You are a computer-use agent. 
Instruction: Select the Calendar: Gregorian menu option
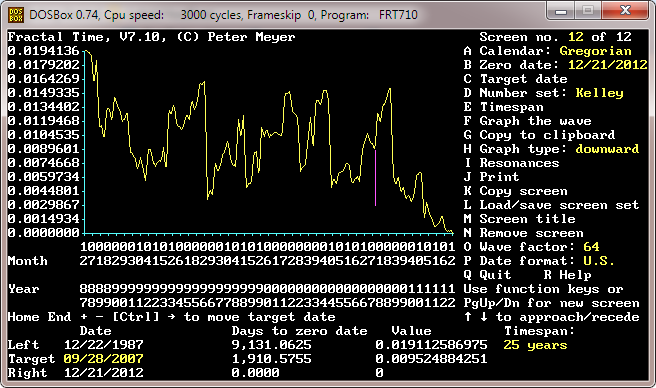(547, 51)
